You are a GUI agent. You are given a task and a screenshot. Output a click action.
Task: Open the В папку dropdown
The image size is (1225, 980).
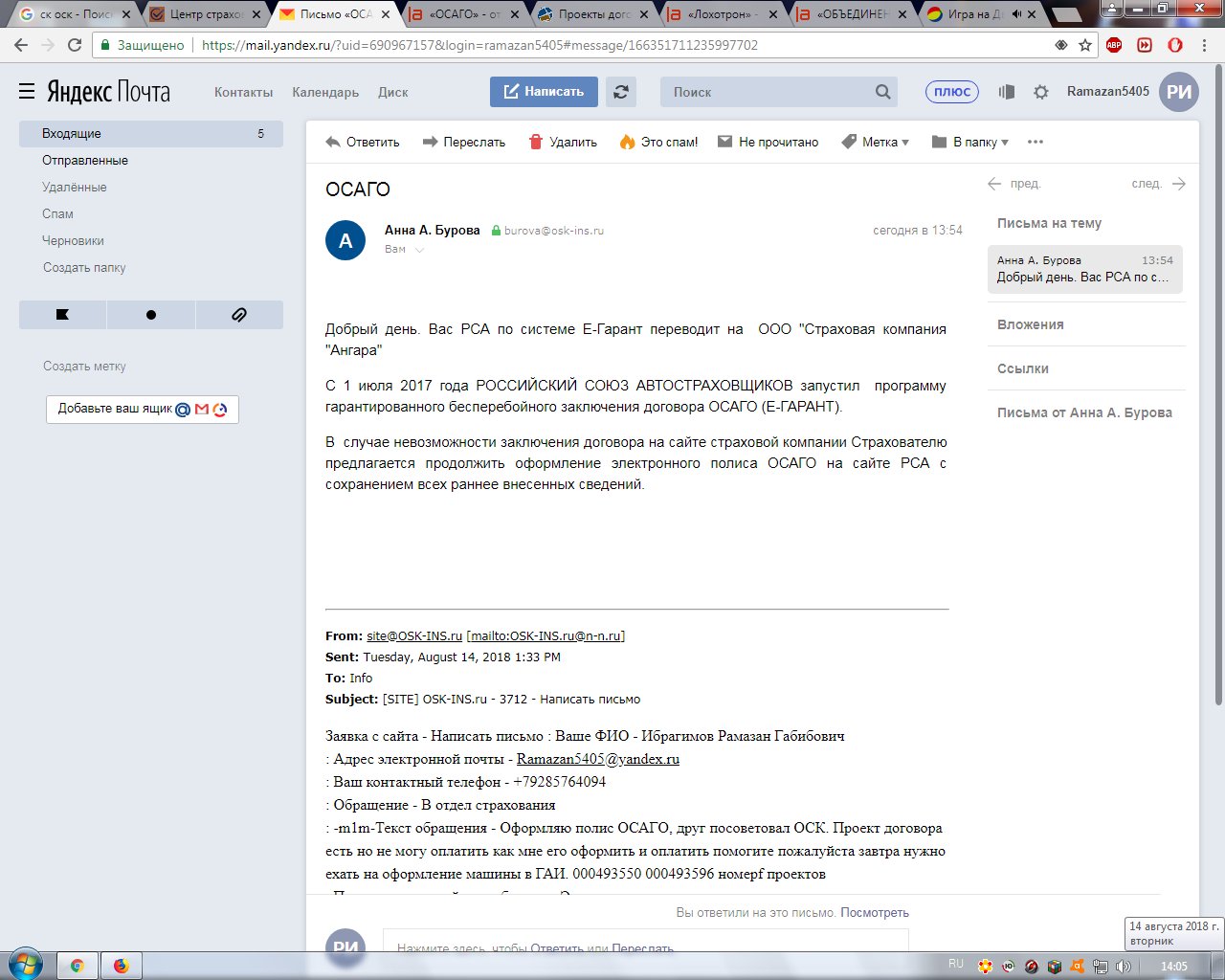pyautogui.click(x=970, y=142)
